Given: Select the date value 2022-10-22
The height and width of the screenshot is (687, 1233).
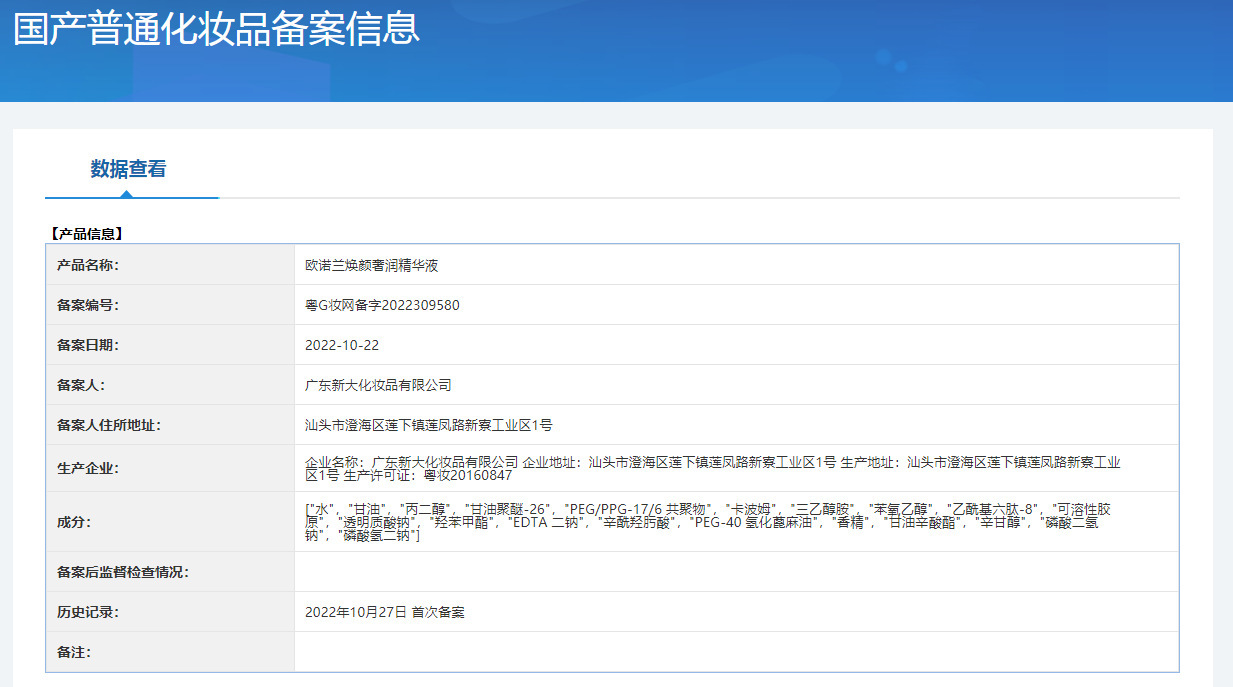Looking at the screenshot, I should [x=342, y=345].
